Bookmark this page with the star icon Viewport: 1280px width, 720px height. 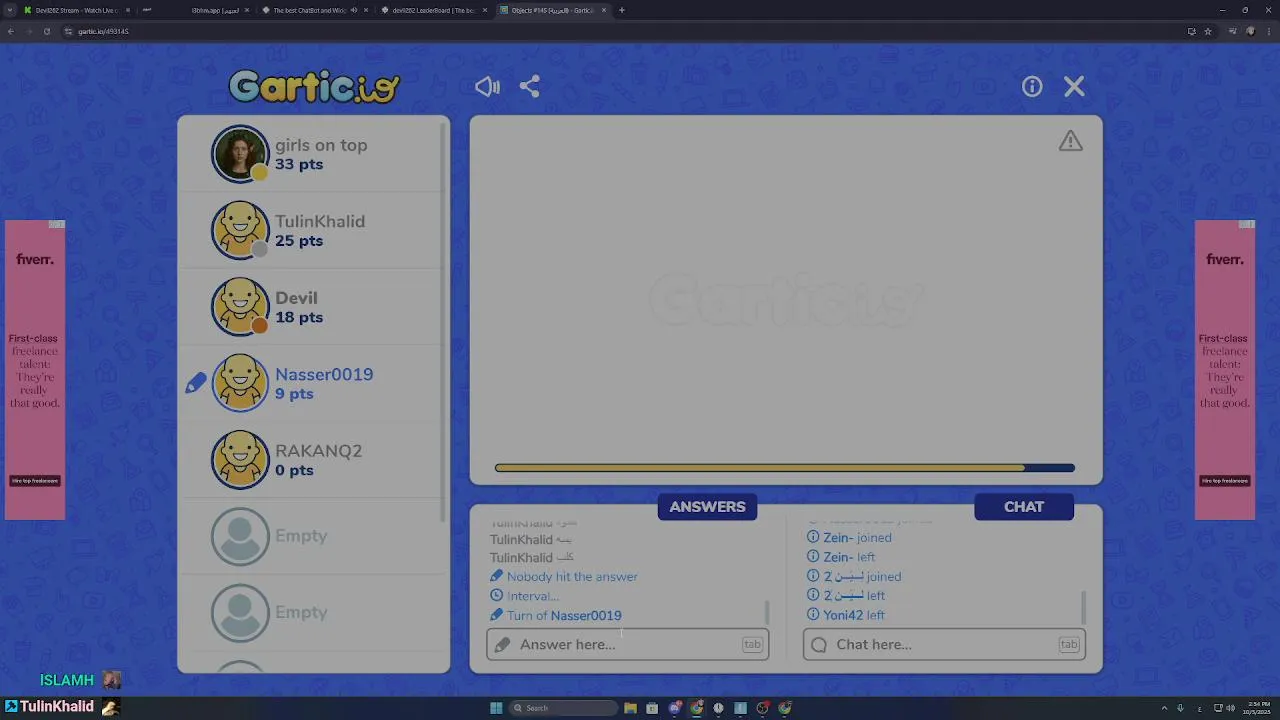[x=1208, y=31]
